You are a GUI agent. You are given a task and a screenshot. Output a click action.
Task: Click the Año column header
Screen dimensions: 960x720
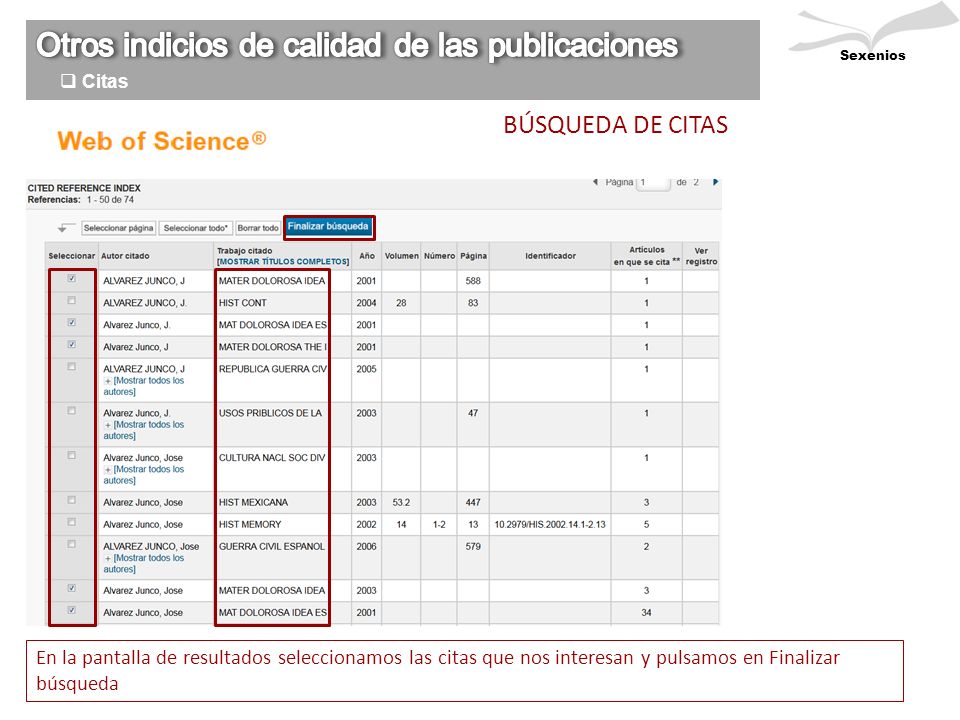[367, 256]
